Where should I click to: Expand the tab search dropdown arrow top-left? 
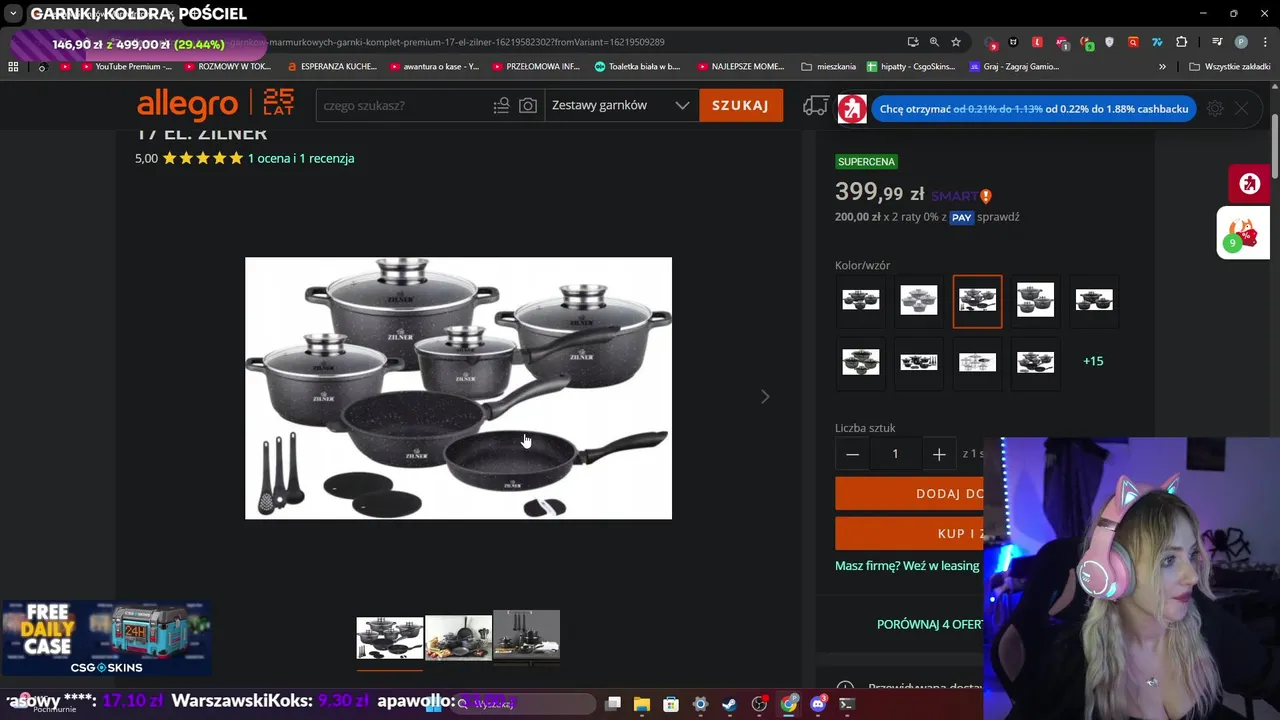coord(13,14)
